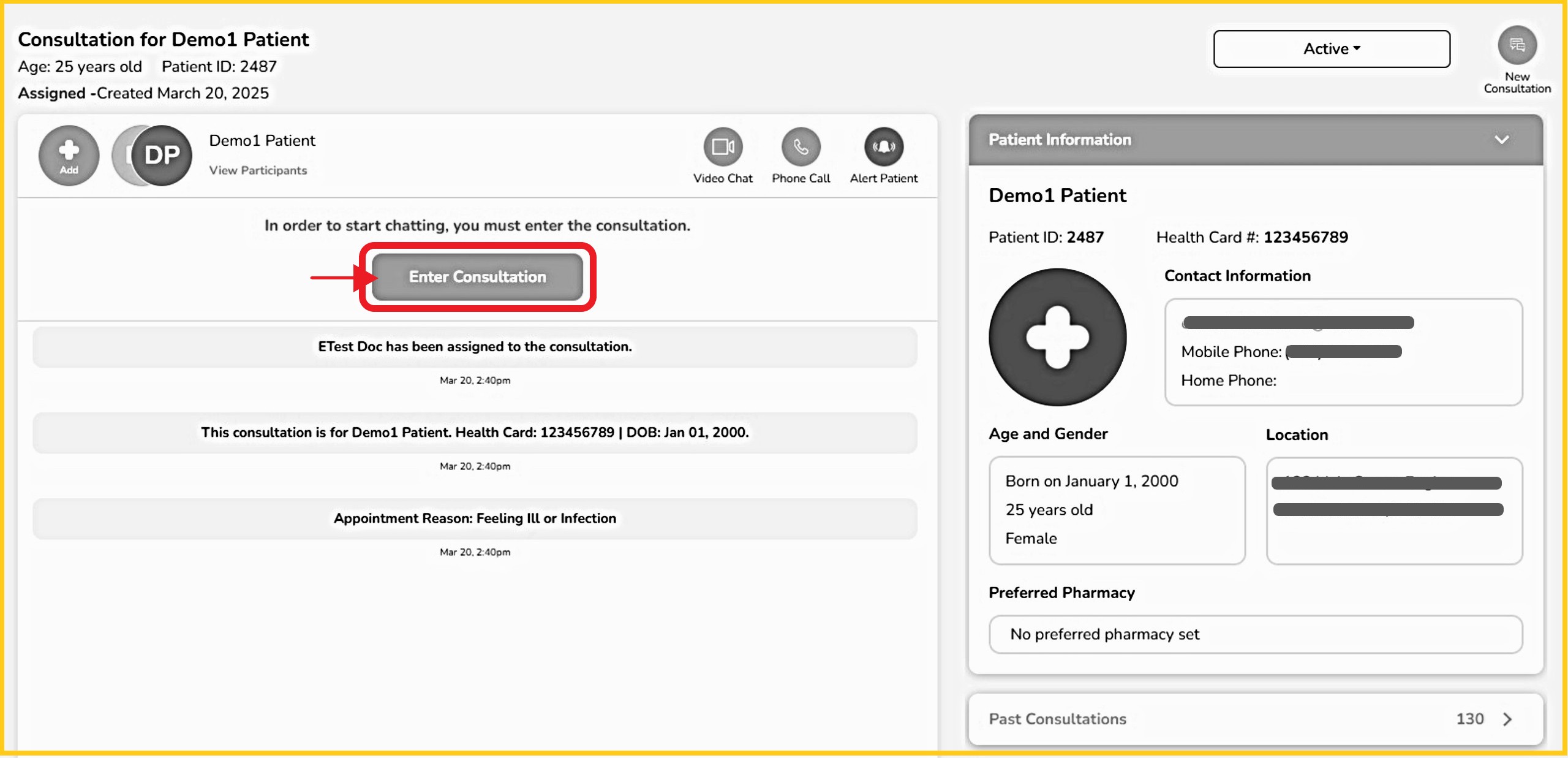This screenshot has height=758, width=1568.
Task: Start a Phone Call with patient
Action: coord(801,147)
